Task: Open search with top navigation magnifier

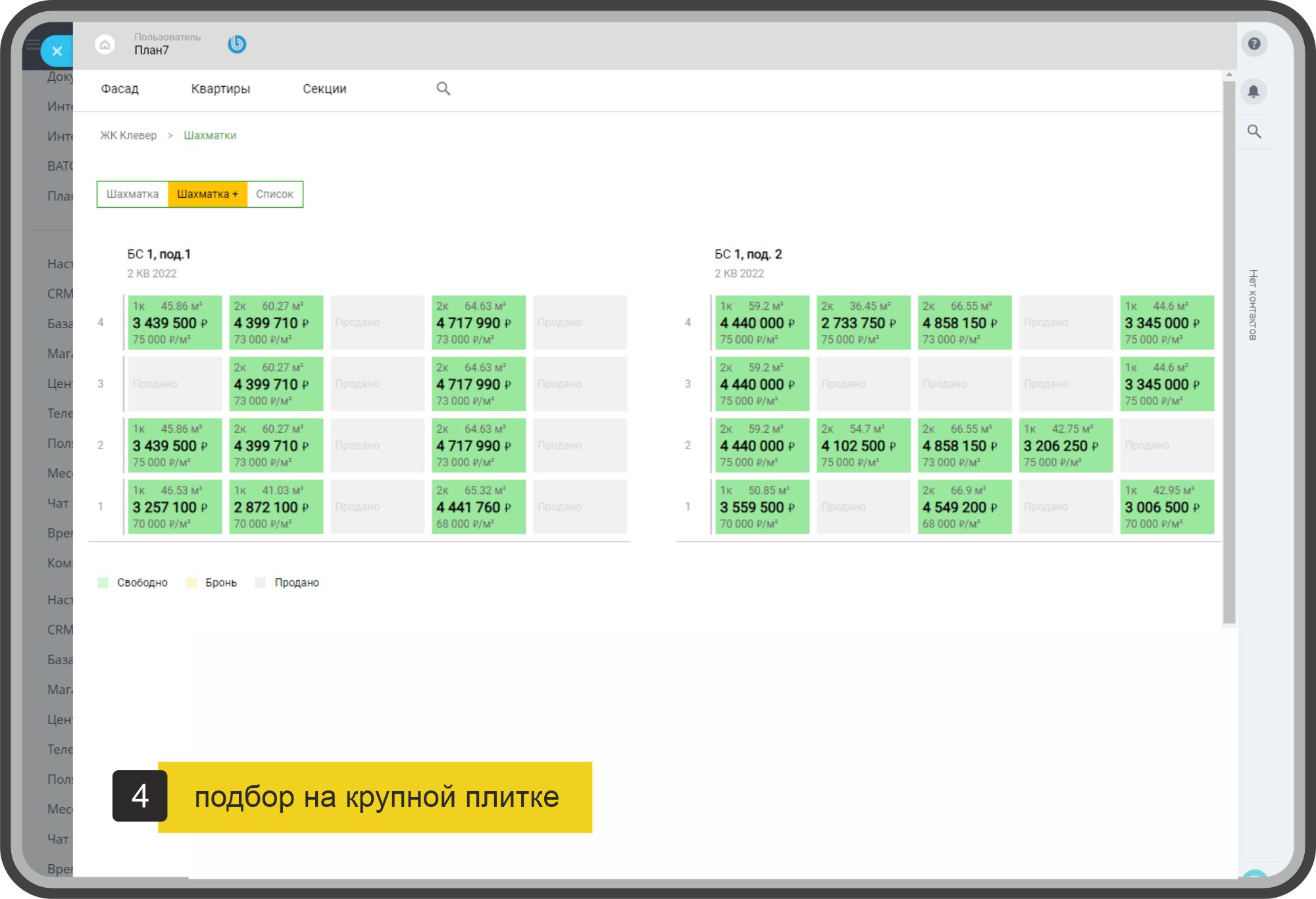Action: point(443,89)
